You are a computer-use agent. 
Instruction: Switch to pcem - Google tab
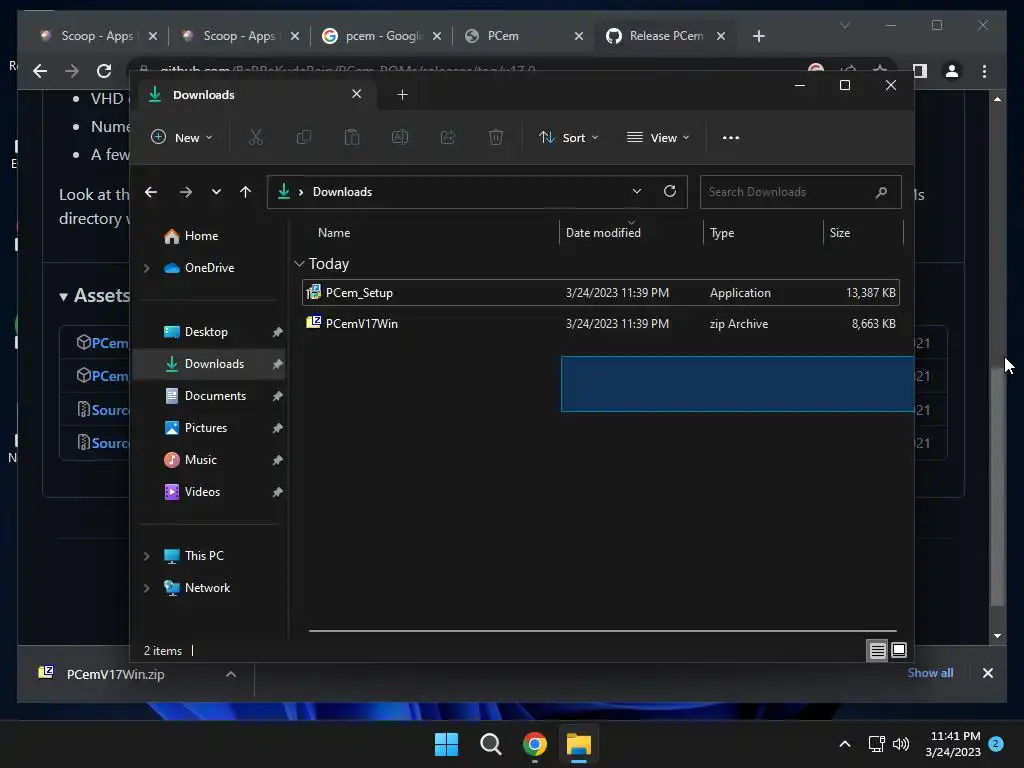coord(382,36)
